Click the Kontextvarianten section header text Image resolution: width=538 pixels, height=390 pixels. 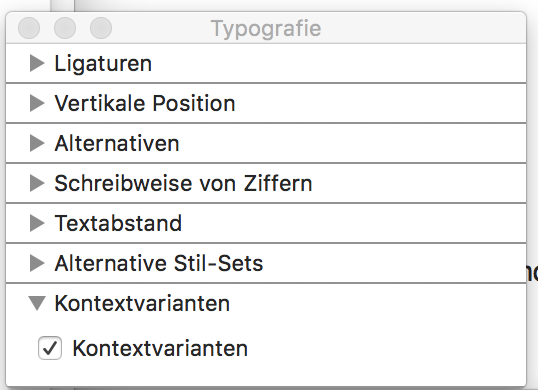point(142,303)
